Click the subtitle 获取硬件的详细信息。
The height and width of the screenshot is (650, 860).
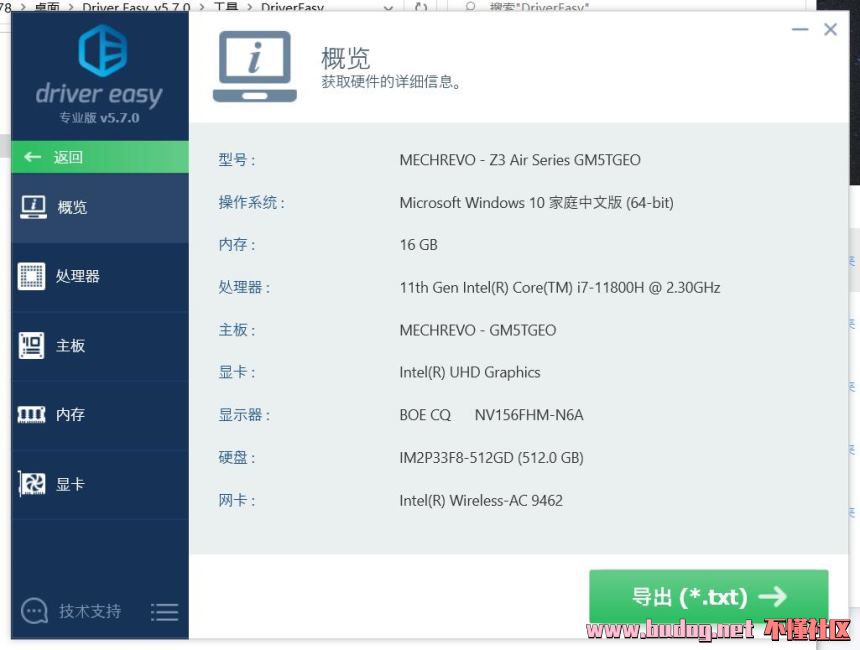(391, 82)
